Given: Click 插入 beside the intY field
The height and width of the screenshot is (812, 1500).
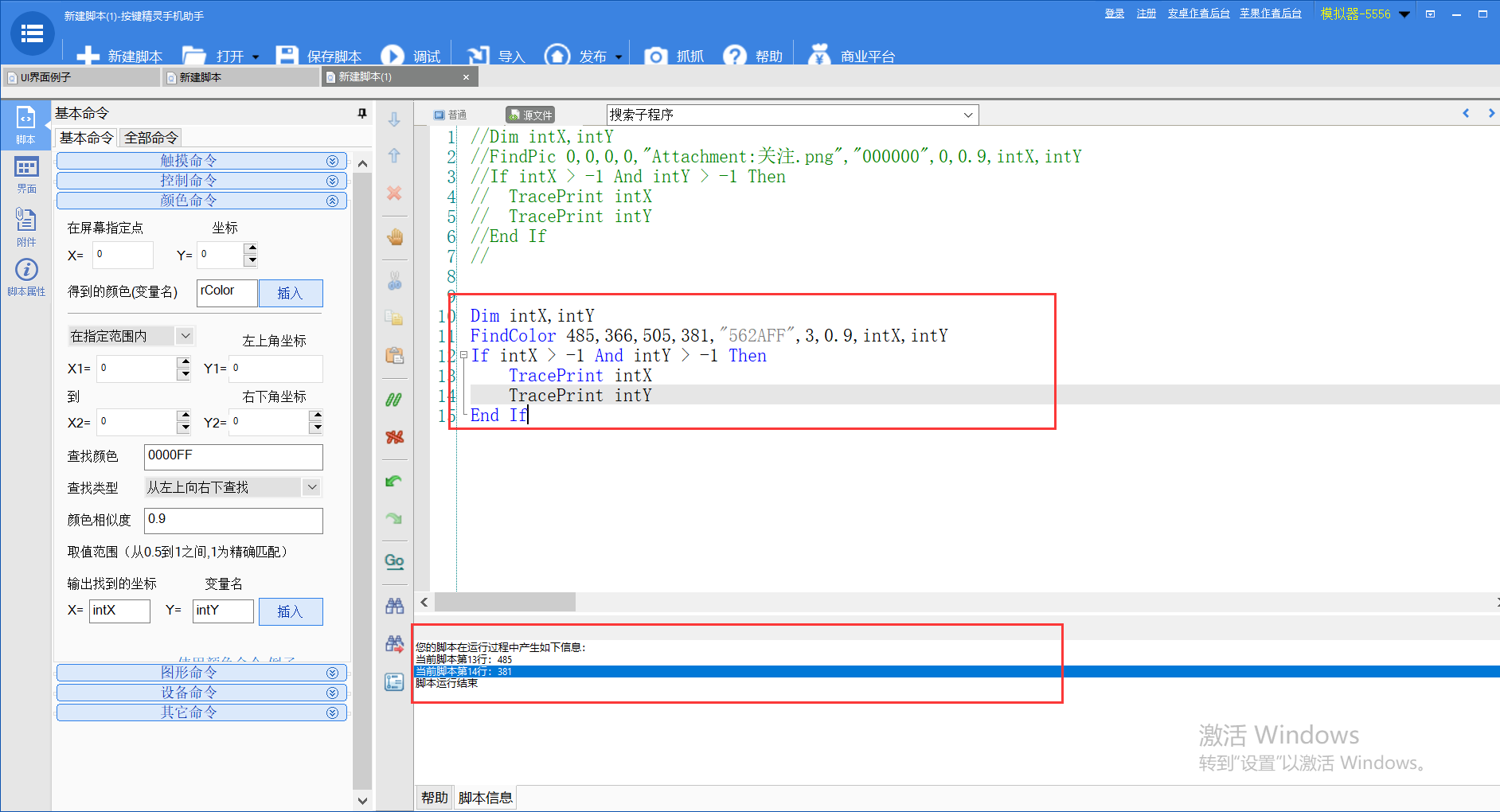Looking at the screenshot, I should (x=291, y=611).
